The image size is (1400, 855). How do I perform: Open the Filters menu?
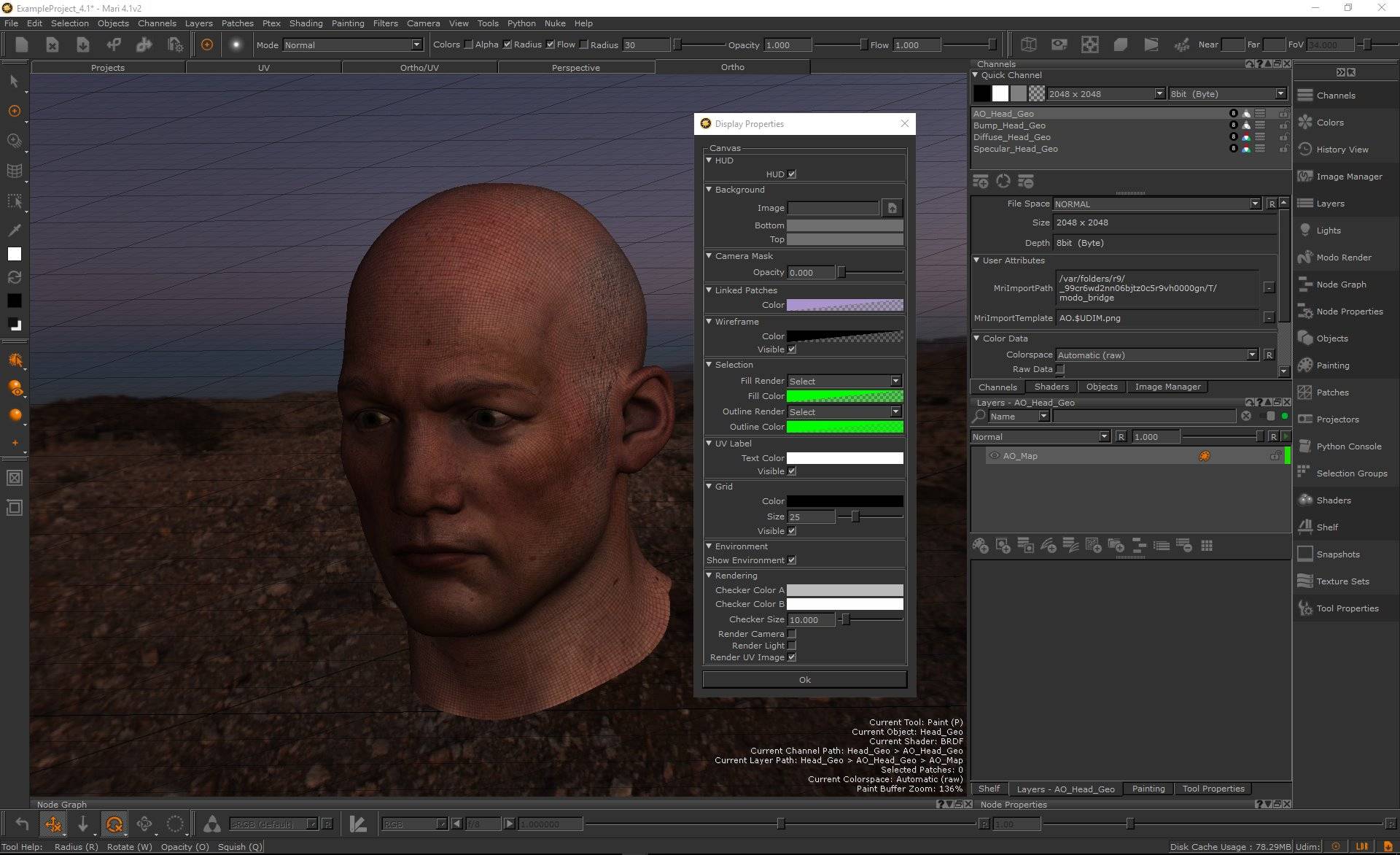tap(385, 23)
